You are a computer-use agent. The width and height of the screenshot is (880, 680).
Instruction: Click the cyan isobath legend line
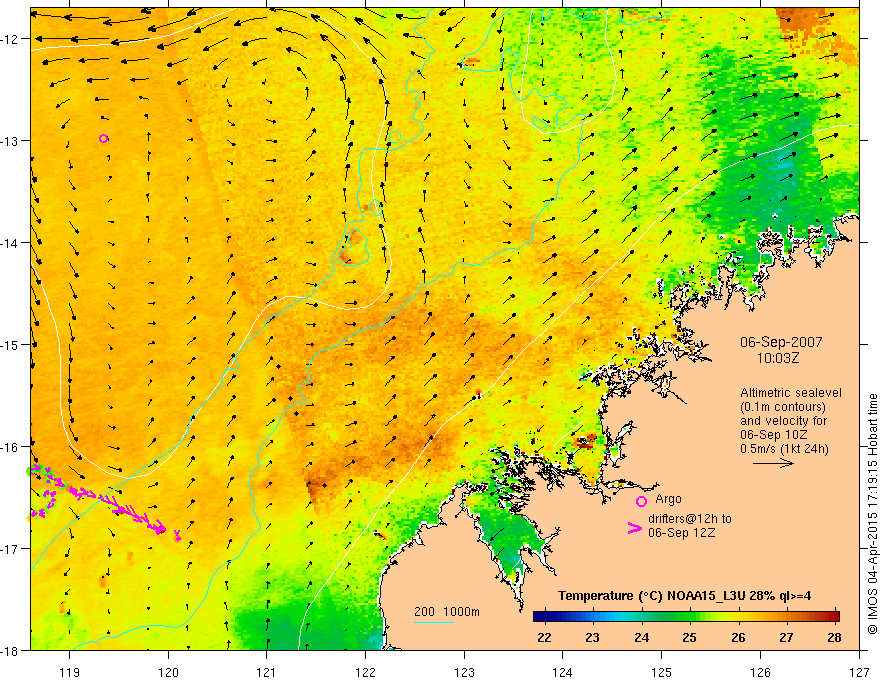(x=434, y=622)
